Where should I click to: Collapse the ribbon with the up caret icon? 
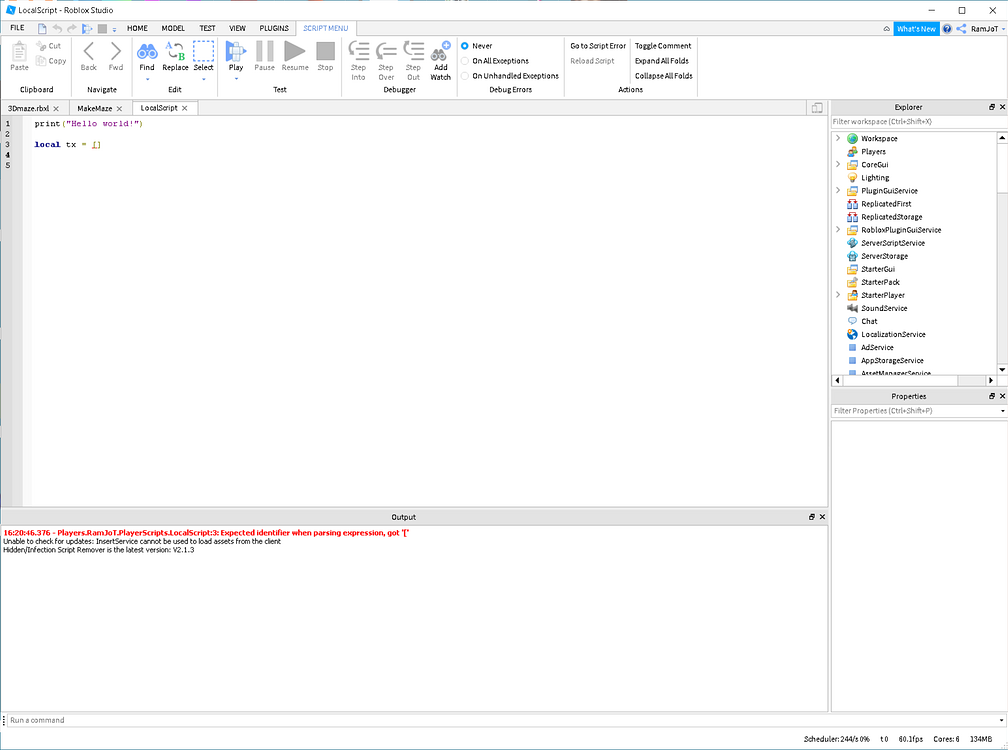(x=886, y=29)
